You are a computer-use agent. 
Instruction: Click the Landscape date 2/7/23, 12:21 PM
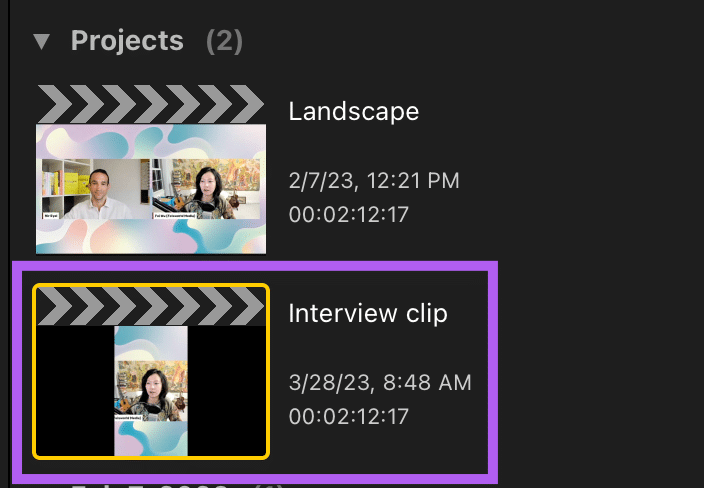pyautogui.click(x=374, y=180)
